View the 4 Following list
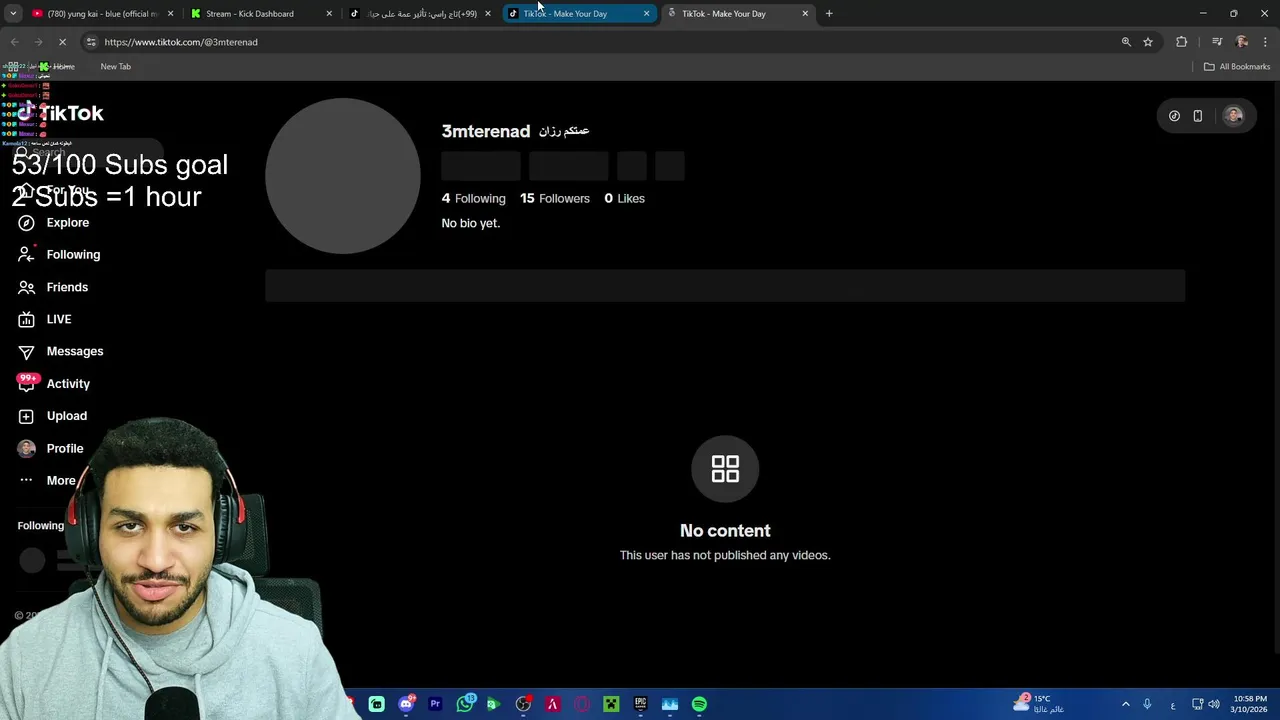Viewport: 1280px width, 720px height. tap(474, 198)
